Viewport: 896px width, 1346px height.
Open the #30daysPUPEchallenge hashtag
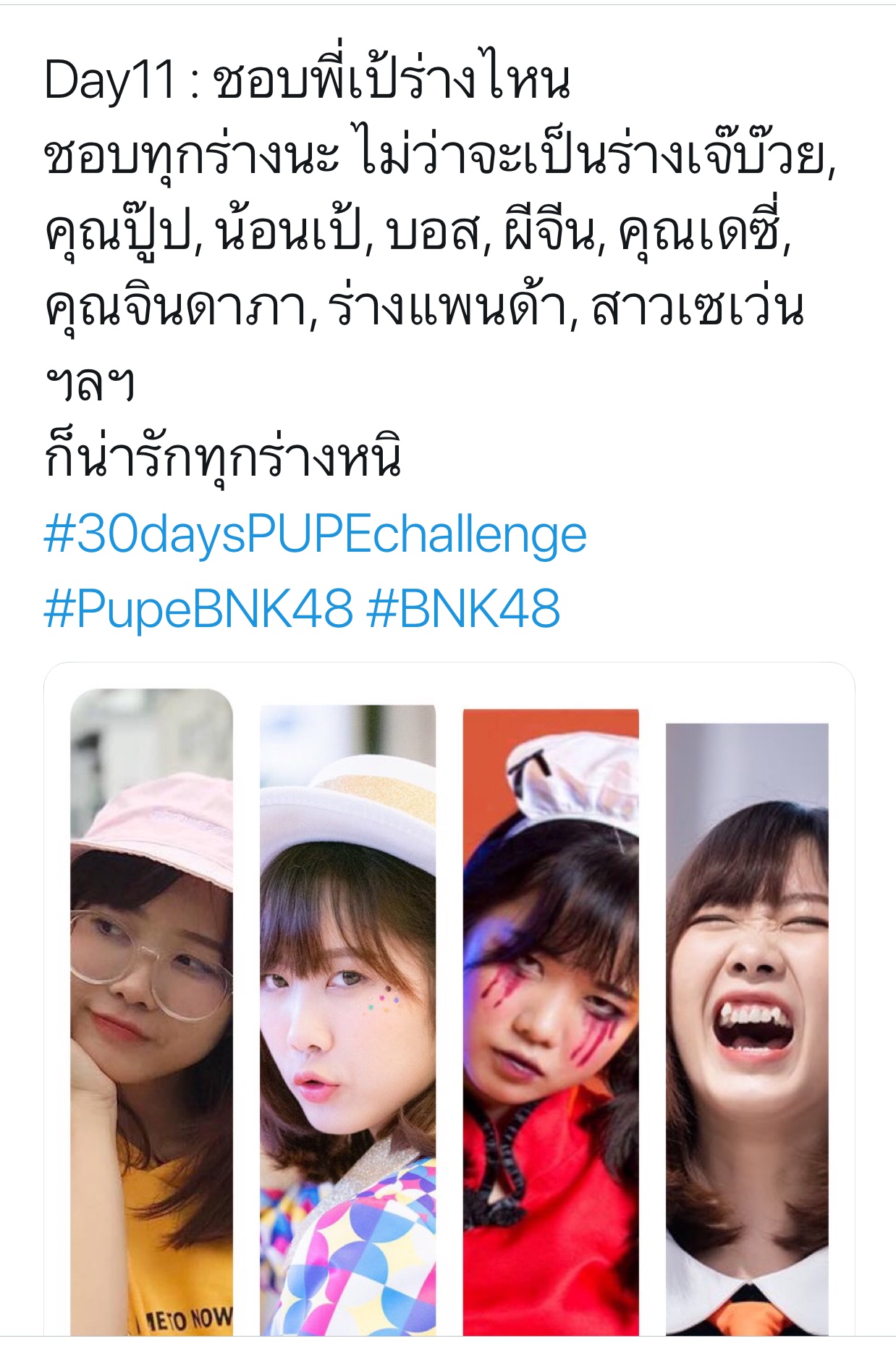(315, 537)
